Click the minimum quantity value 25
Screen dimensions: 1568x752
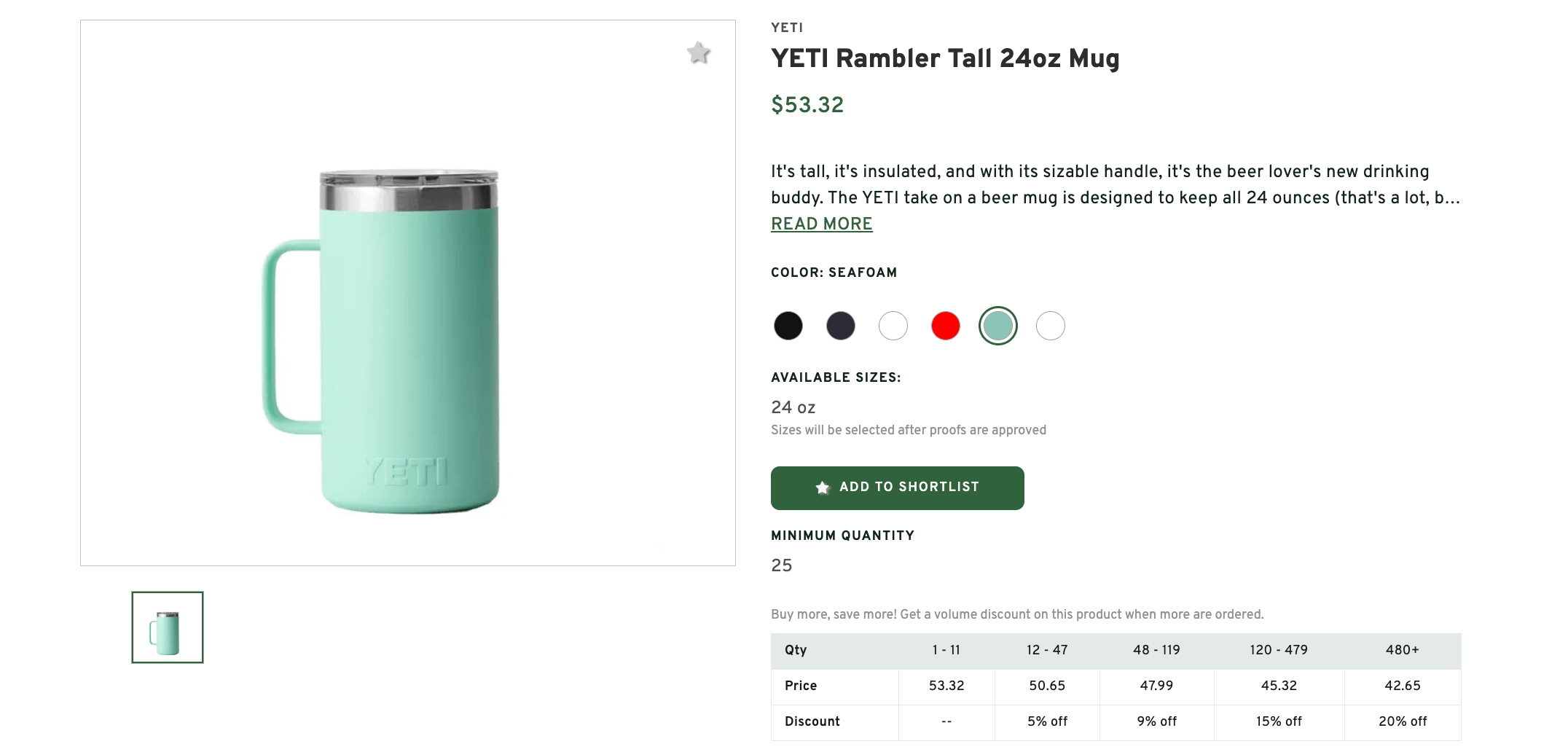(782, 565)
